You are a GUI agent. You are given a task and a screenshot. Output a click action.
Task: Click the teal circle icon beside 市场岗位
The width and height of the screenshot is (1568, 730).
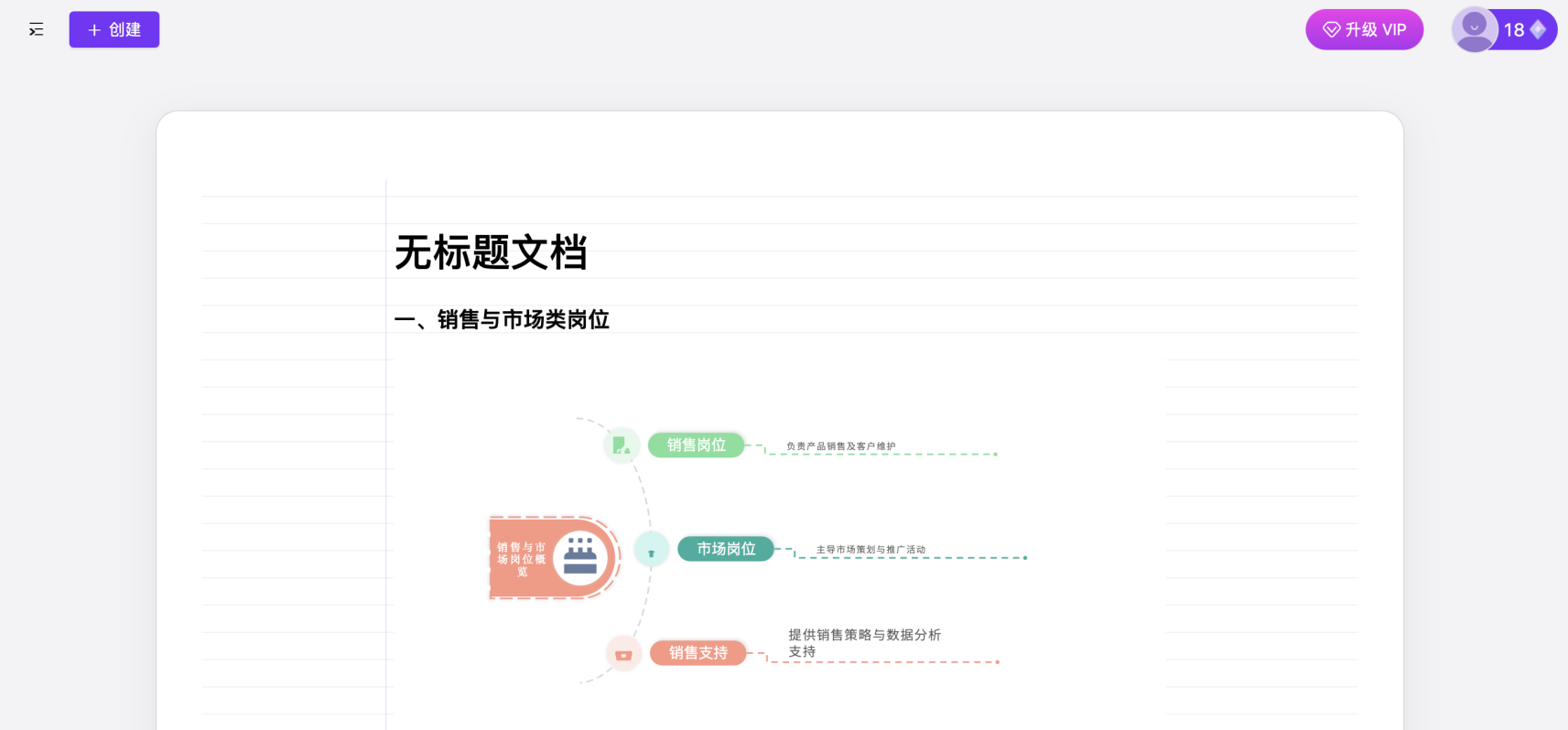tap(651, 551)
